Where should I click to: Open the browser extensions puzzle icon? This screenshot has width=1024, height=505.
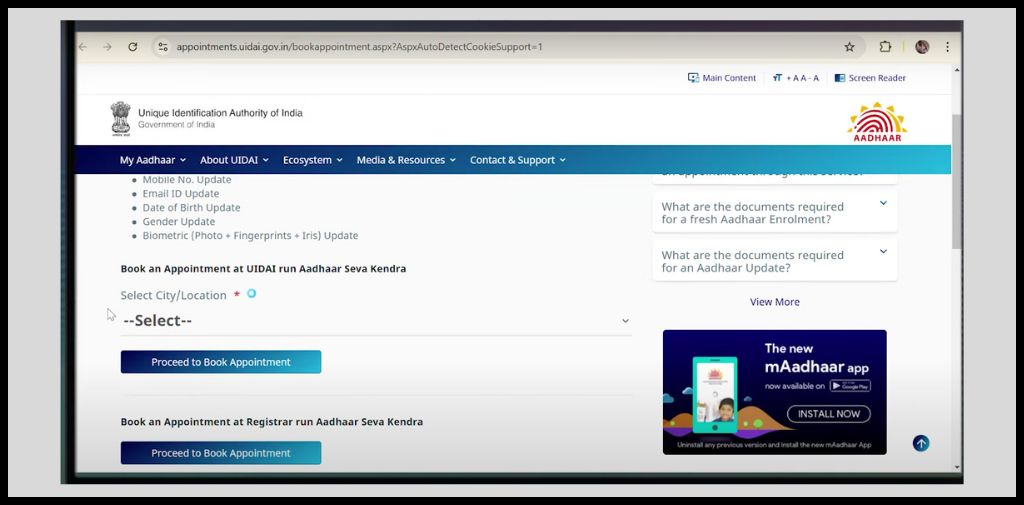click(885, 47)
